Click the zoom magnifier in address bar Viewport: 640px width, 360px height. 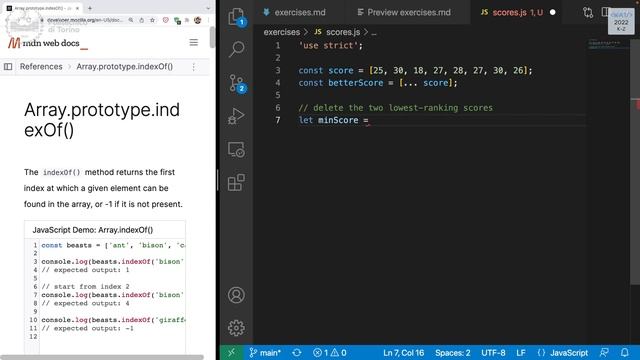[x=131, y=20]
